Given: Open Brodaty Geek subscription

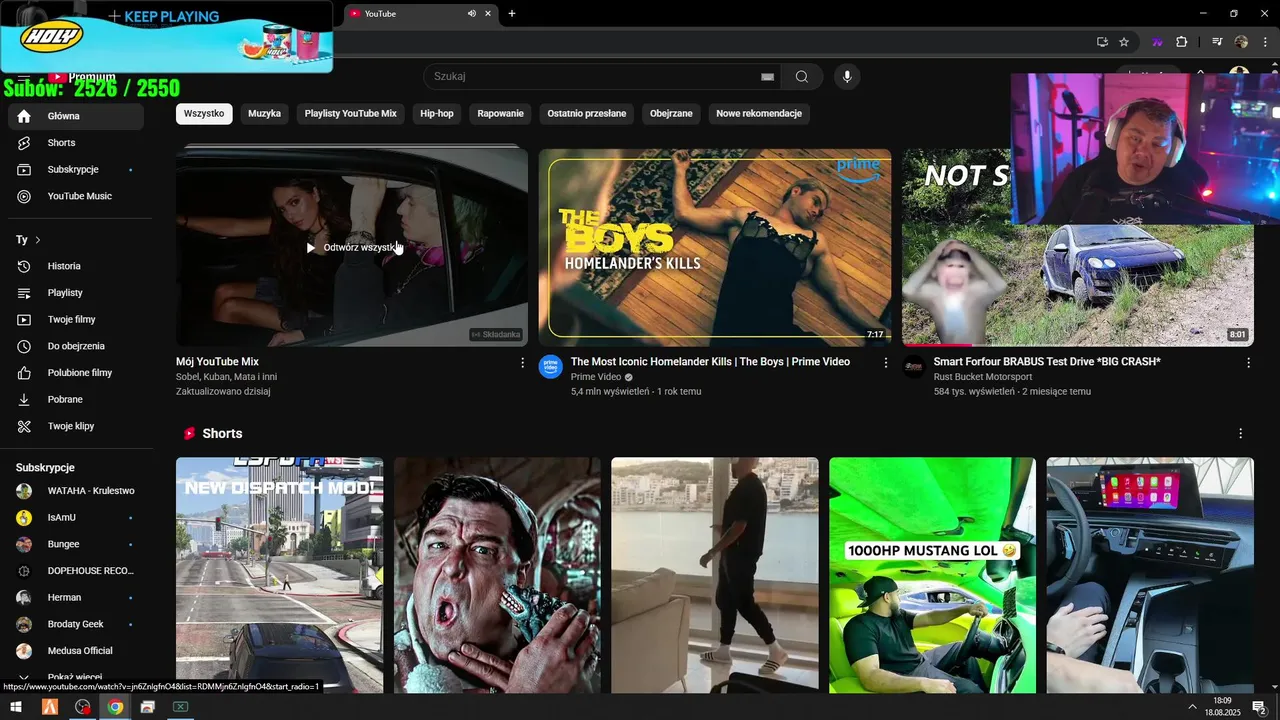Looking at the screenshot, I should point(76,624).
